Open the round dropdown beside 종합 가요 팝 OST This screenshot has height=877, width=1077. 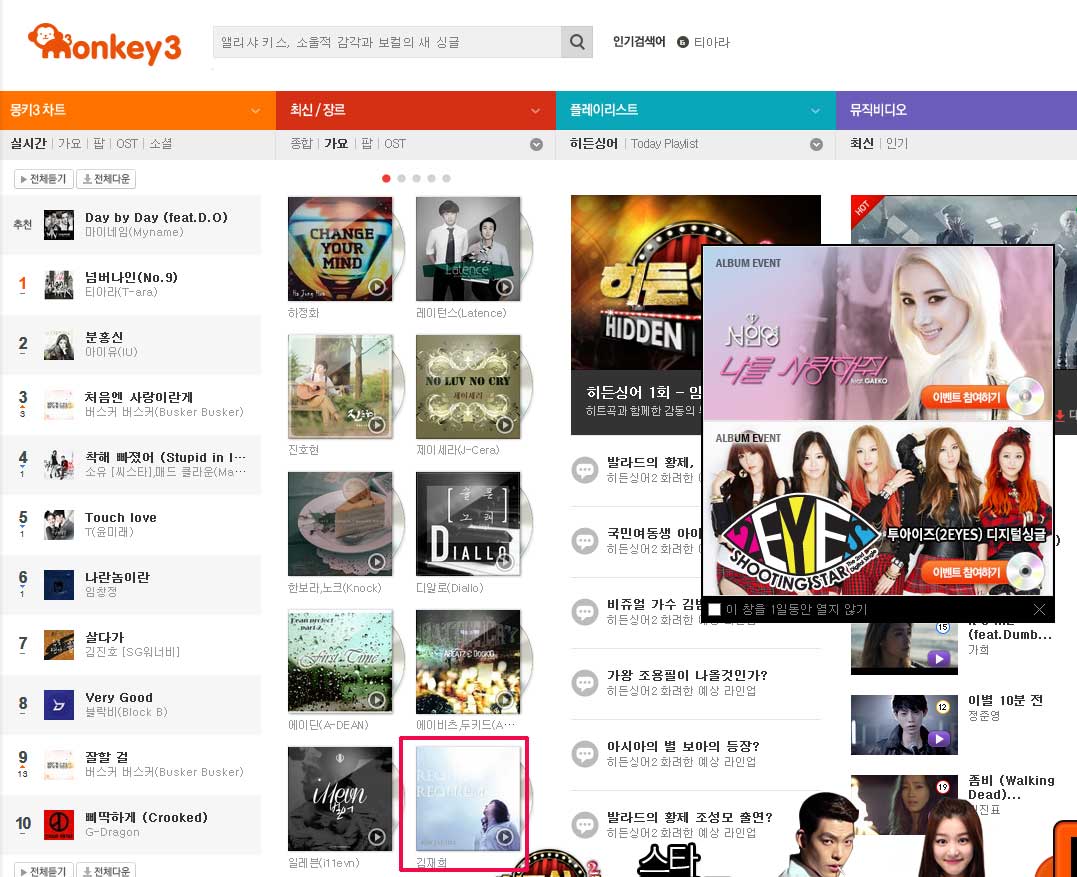coord(536,144)
